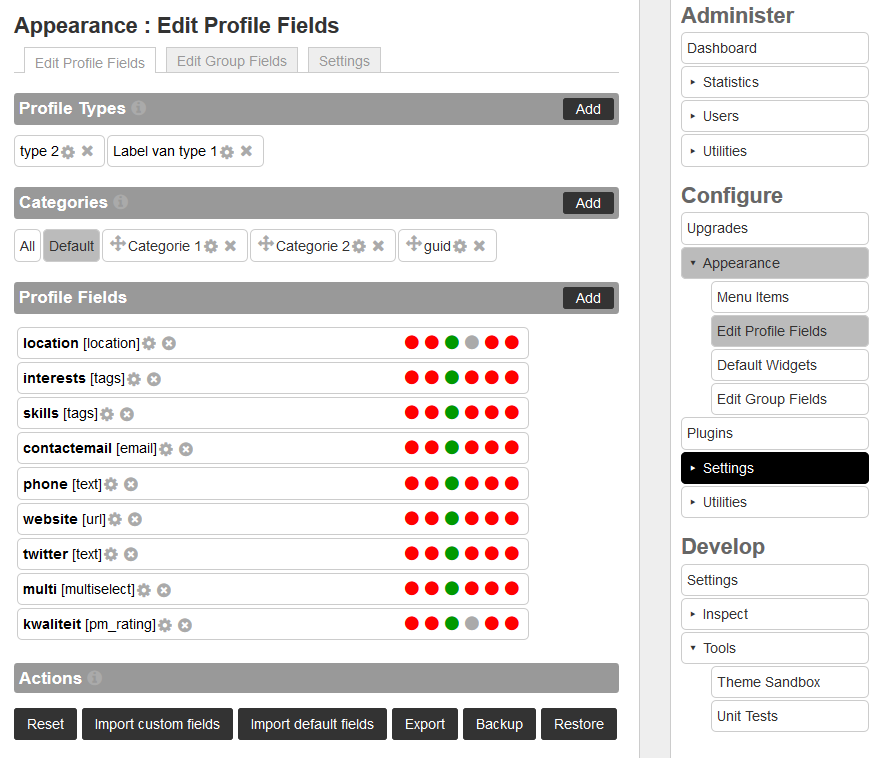
Task: Open the Settings tab
Action: pos(344,61)
